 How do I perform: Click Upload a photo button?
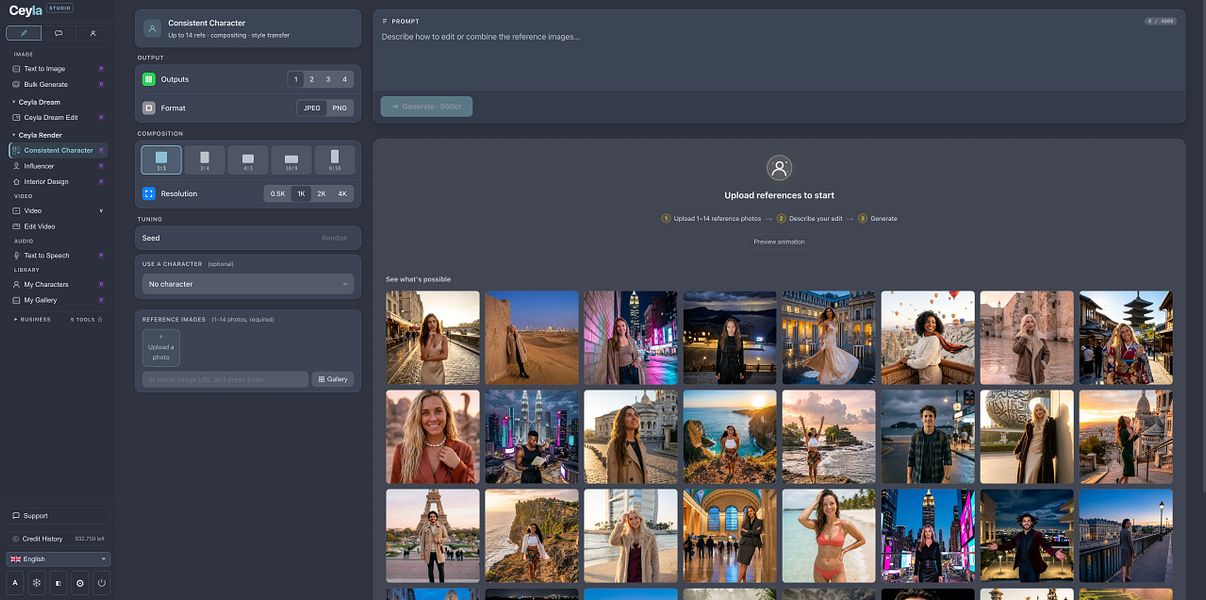(161, 348)
